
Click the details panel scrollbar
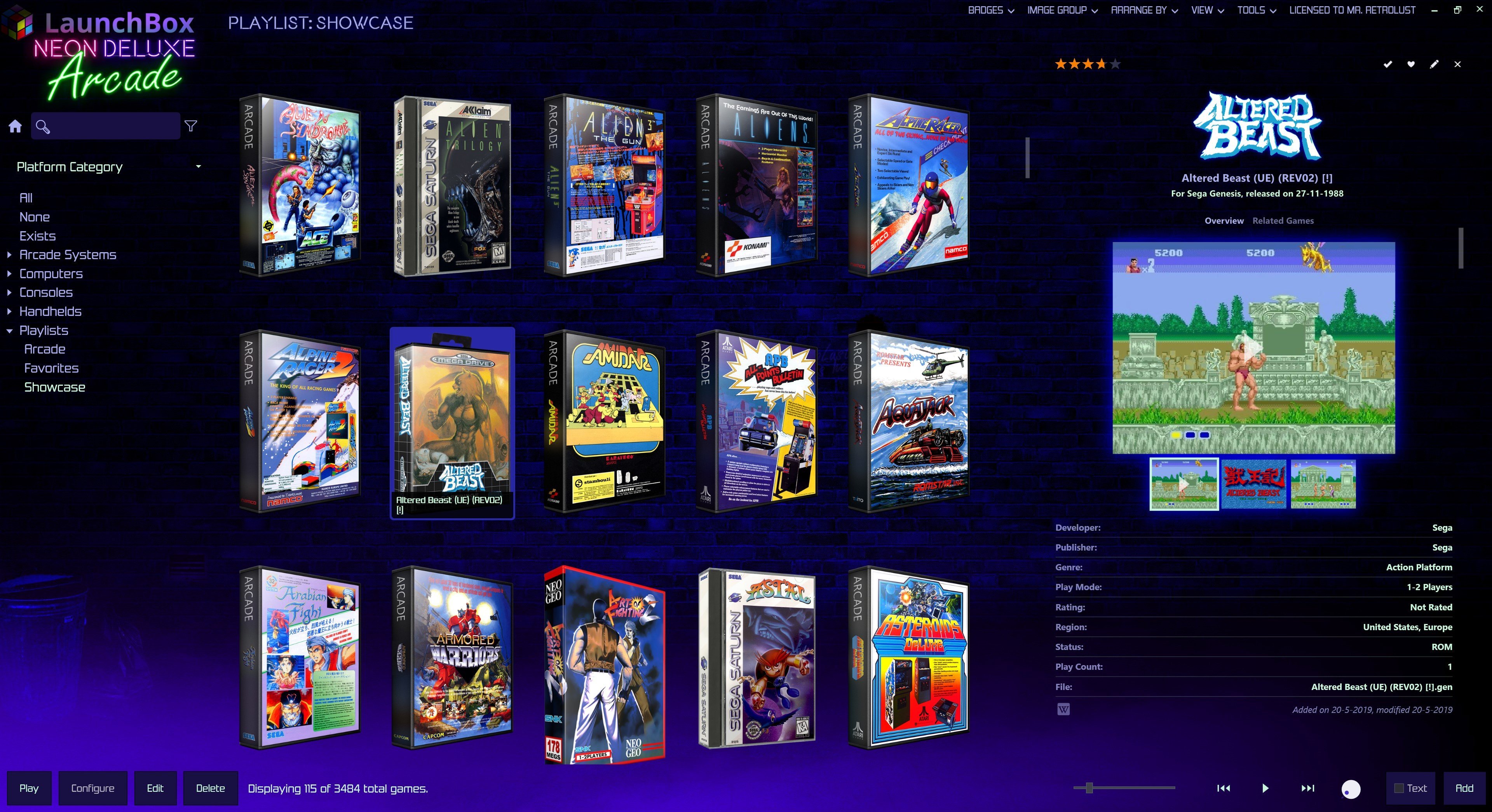tap(1461, 248)
